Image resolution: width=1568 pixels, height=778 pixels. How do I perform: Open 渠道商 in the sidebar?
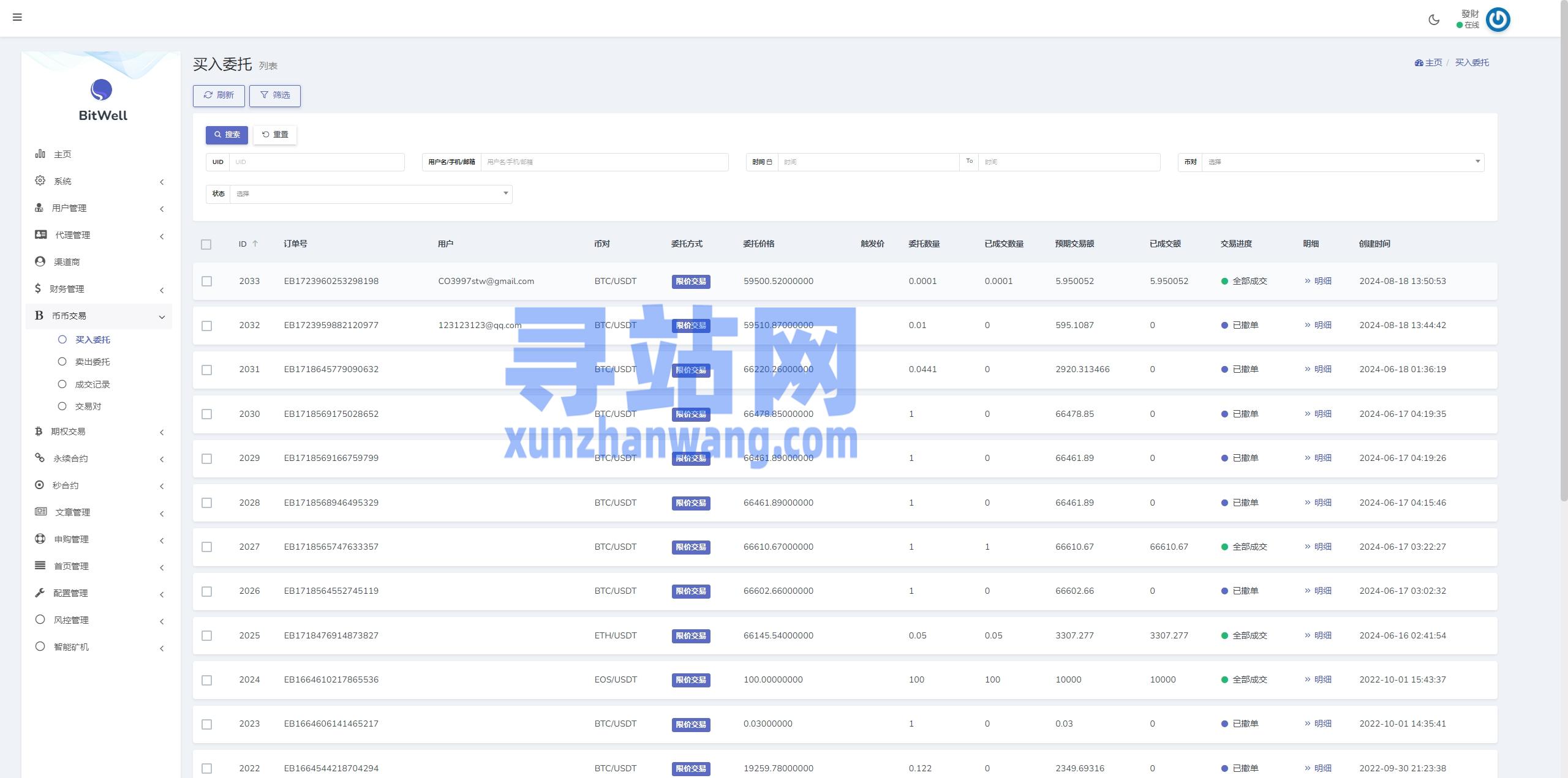67,262
